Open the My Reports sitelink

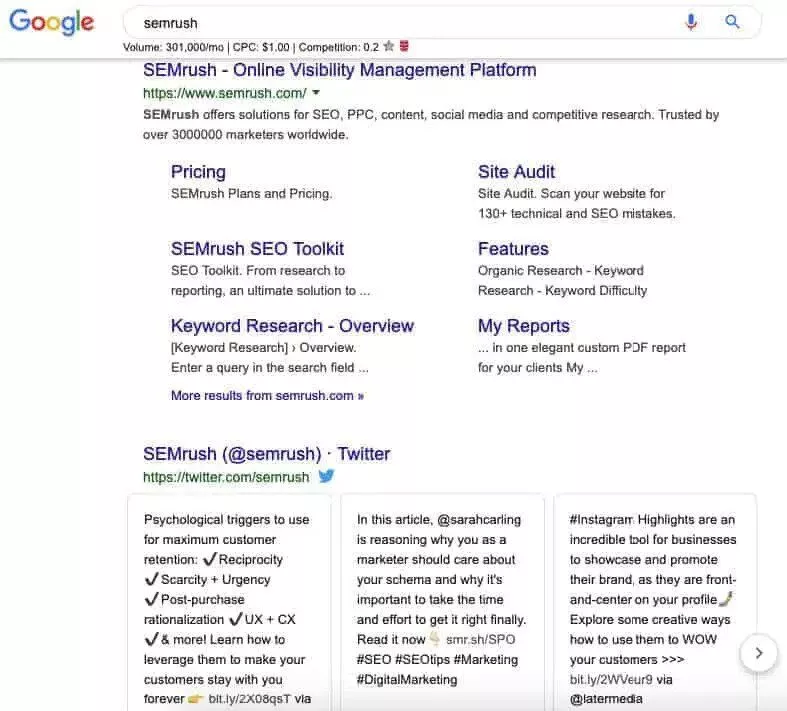point(523,326)
